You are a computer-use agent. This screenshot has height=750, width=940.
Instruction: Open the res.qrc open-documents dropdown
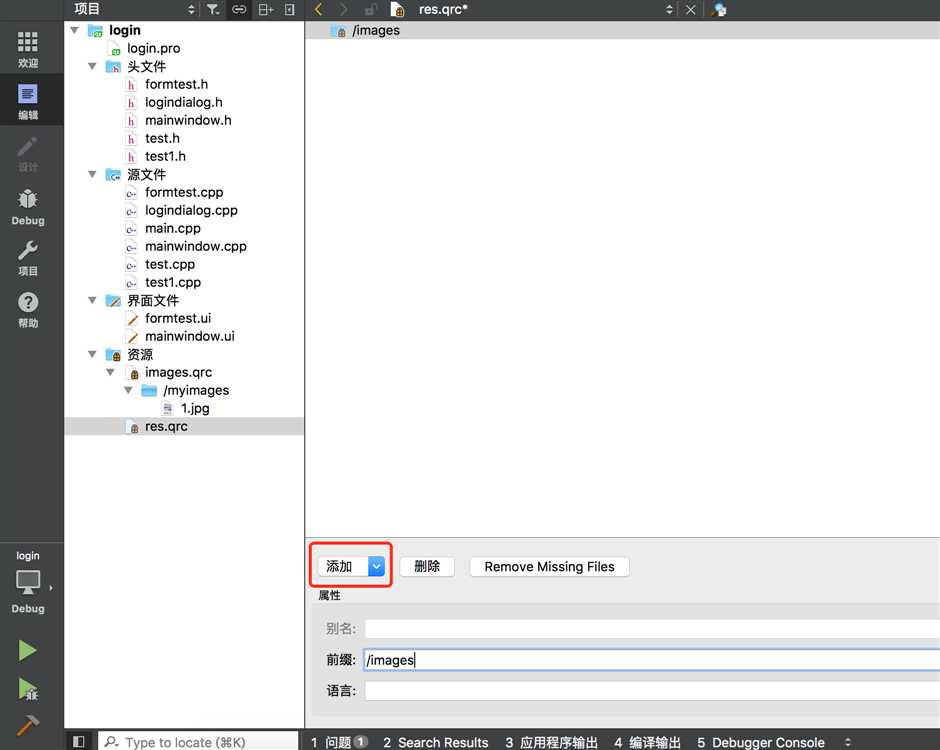pos(669,9)
